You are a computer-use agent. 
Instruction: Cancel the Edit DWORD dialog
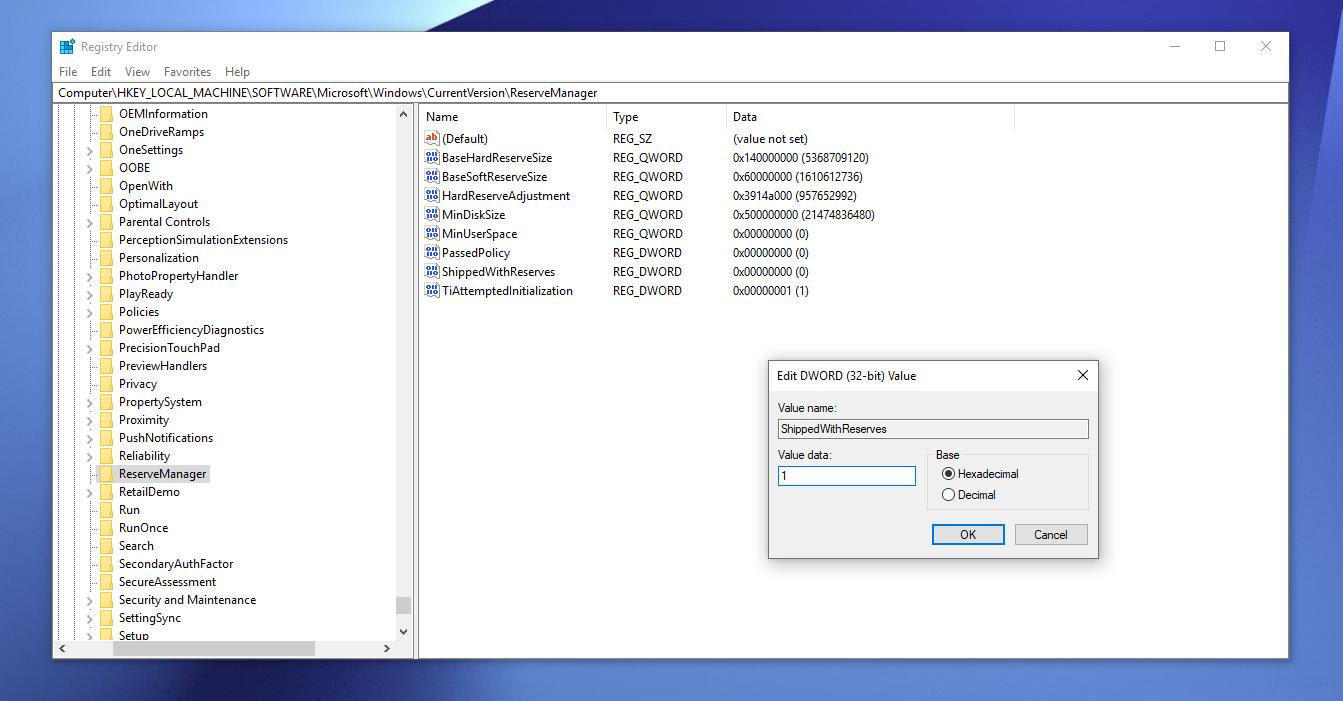tap(1050, 535)
